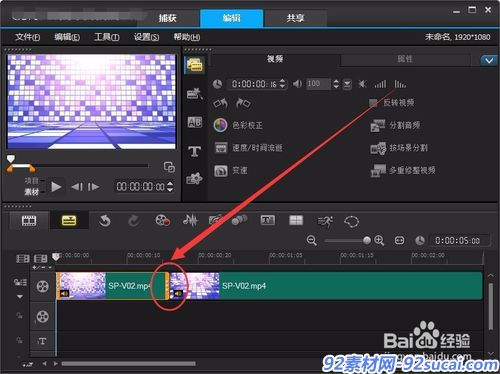The width and height of the screenshot is (500, 374).
Task: Adjust the clip duration stepper arrows
Action: 282,84
